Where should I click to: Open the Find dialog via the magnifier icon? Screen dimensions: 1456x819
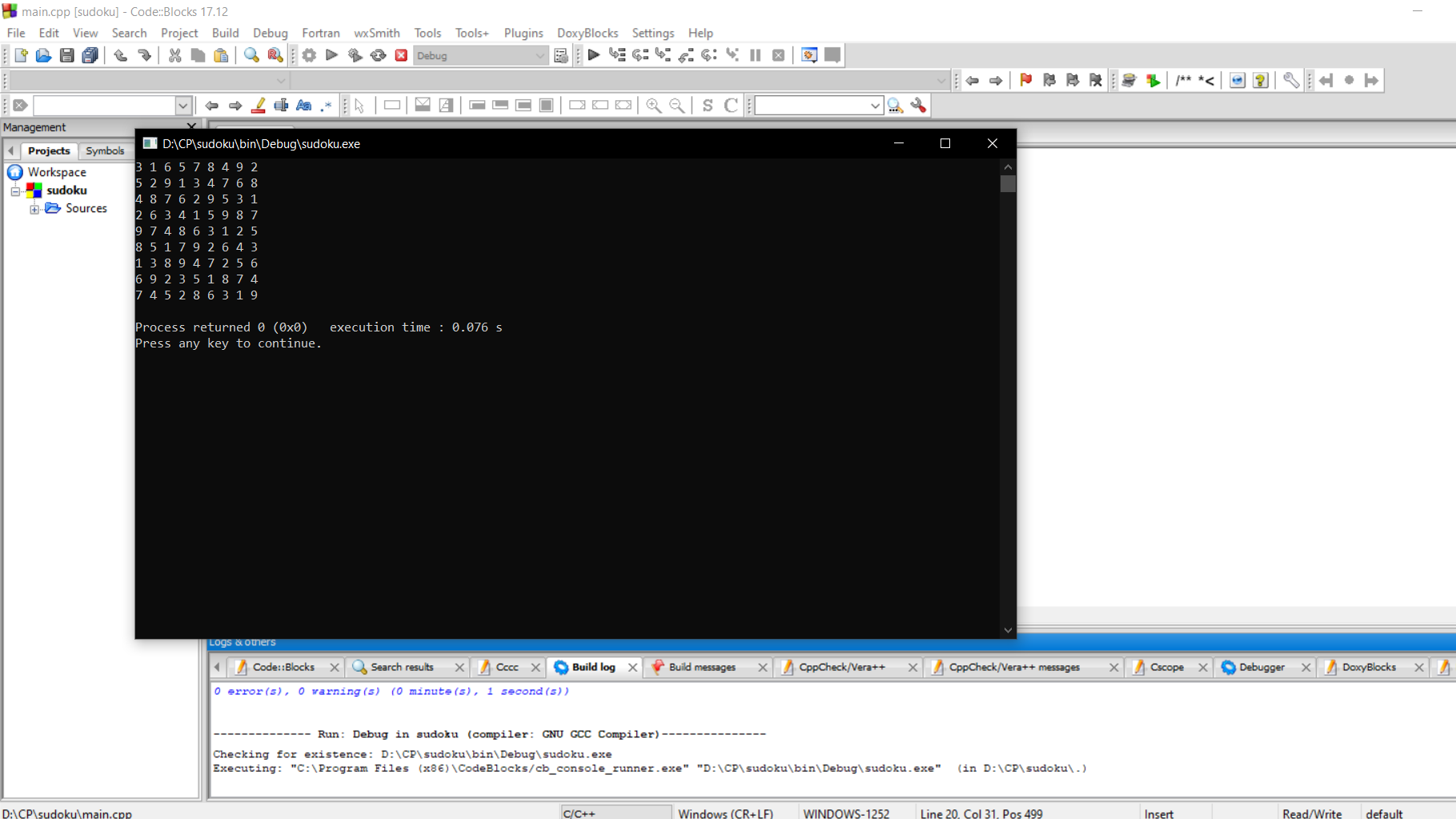[251, 55]
